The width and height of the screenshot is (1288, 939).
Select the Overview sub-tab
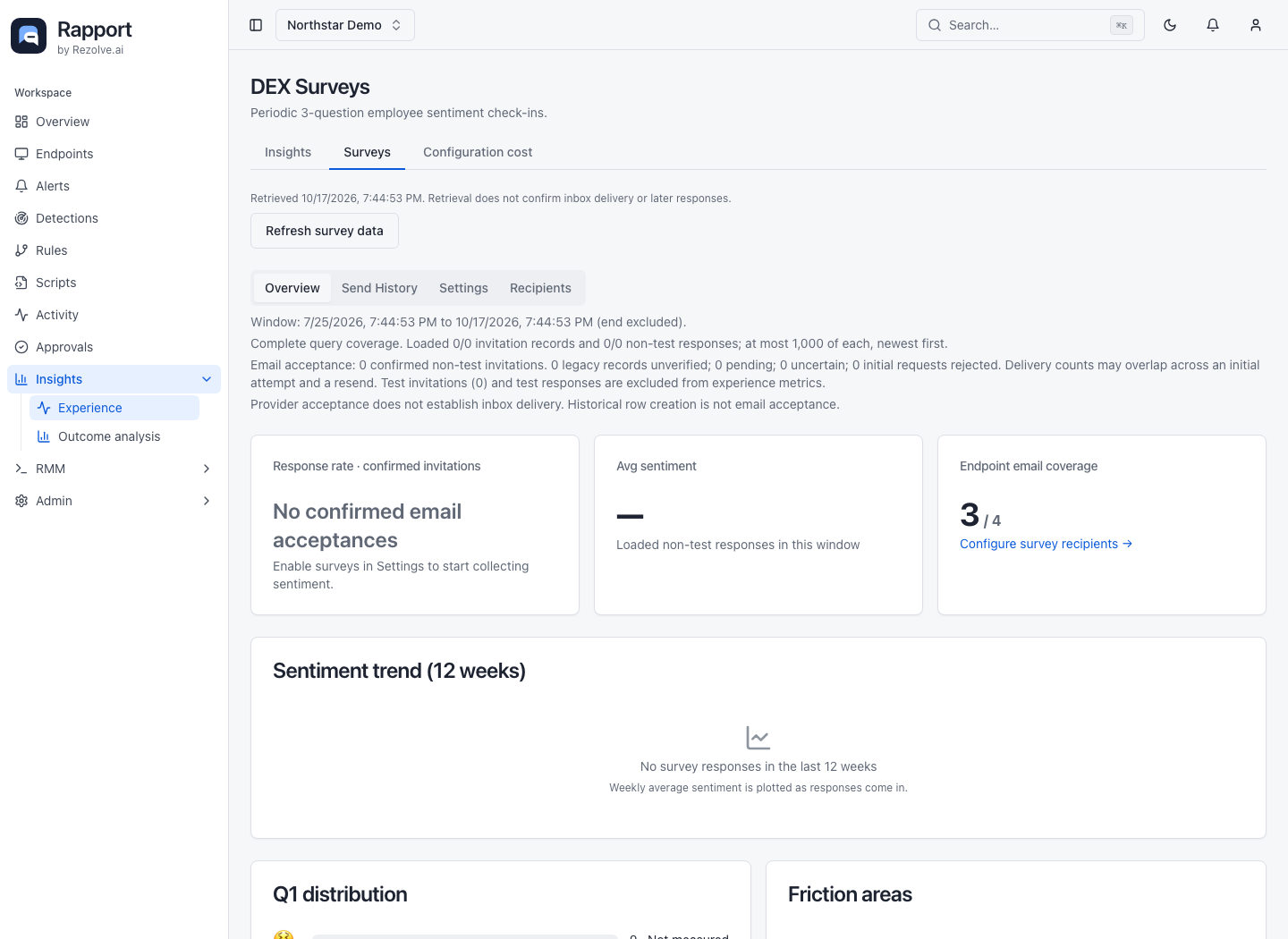coord(292,288)
